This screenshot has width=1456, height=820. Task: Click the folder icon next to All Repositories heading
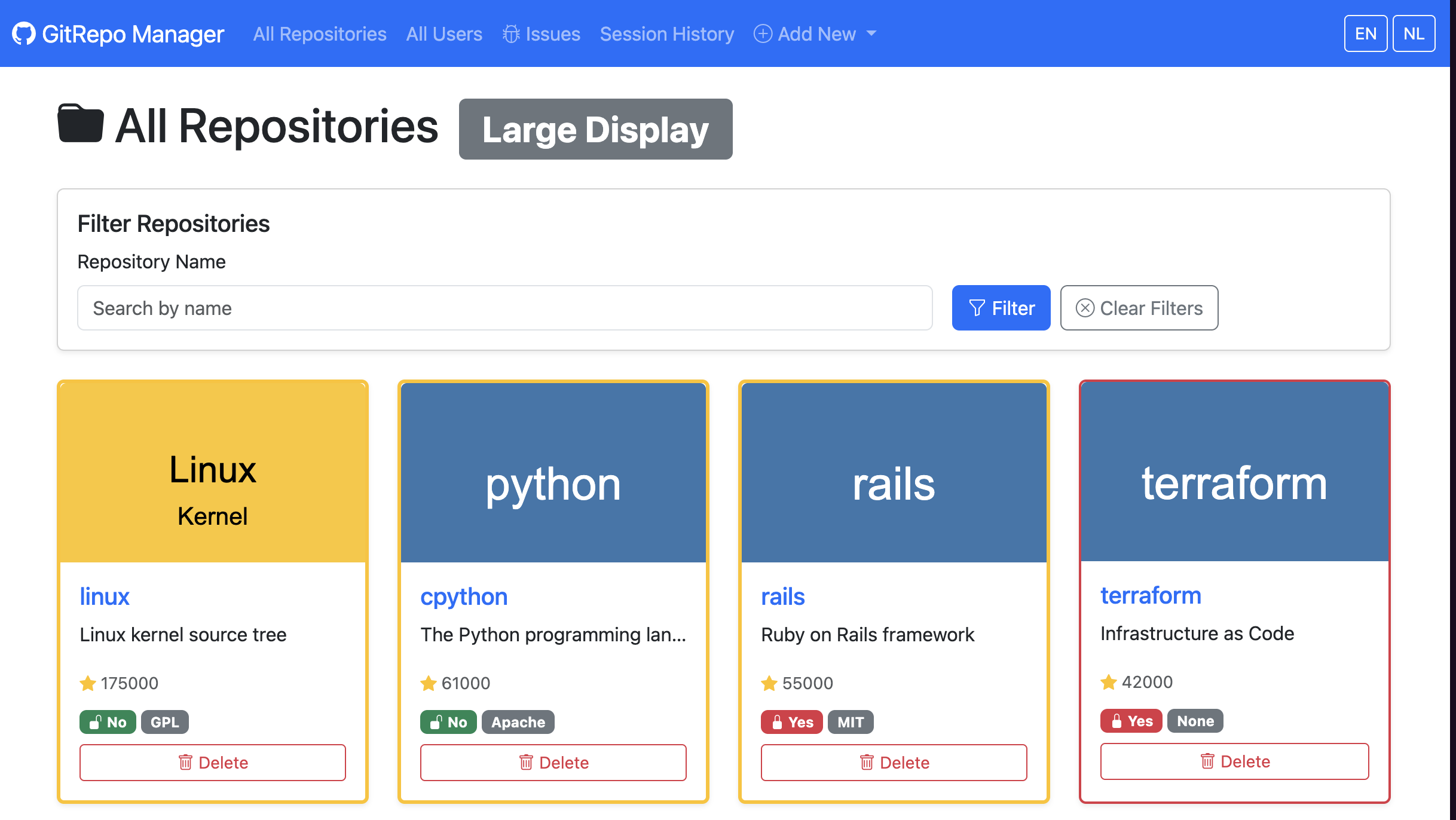tap(81, 124)
